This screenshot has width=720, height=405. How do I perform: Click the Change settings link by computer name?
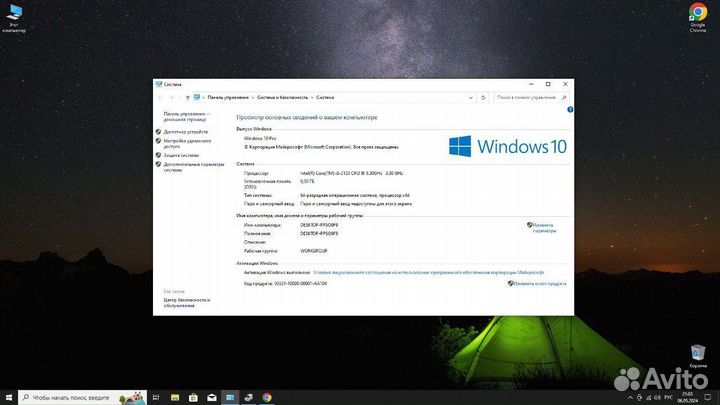coord(544,228)
